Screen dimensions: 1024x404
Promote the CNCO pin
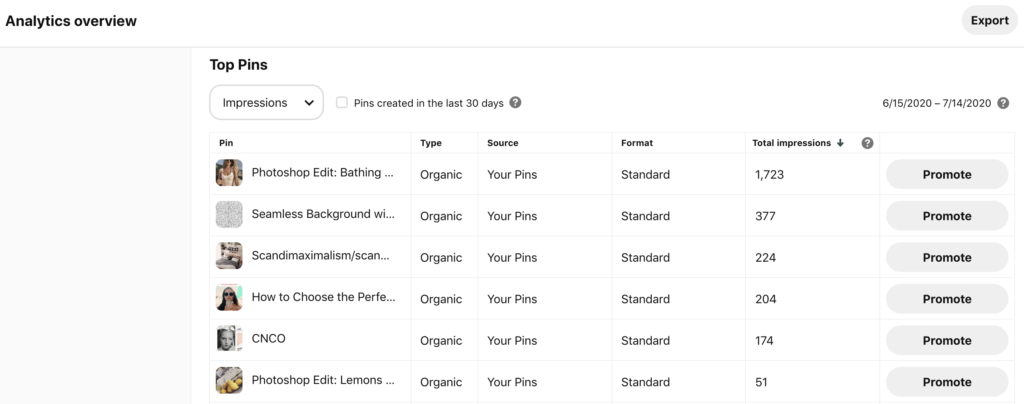(946, 340)
